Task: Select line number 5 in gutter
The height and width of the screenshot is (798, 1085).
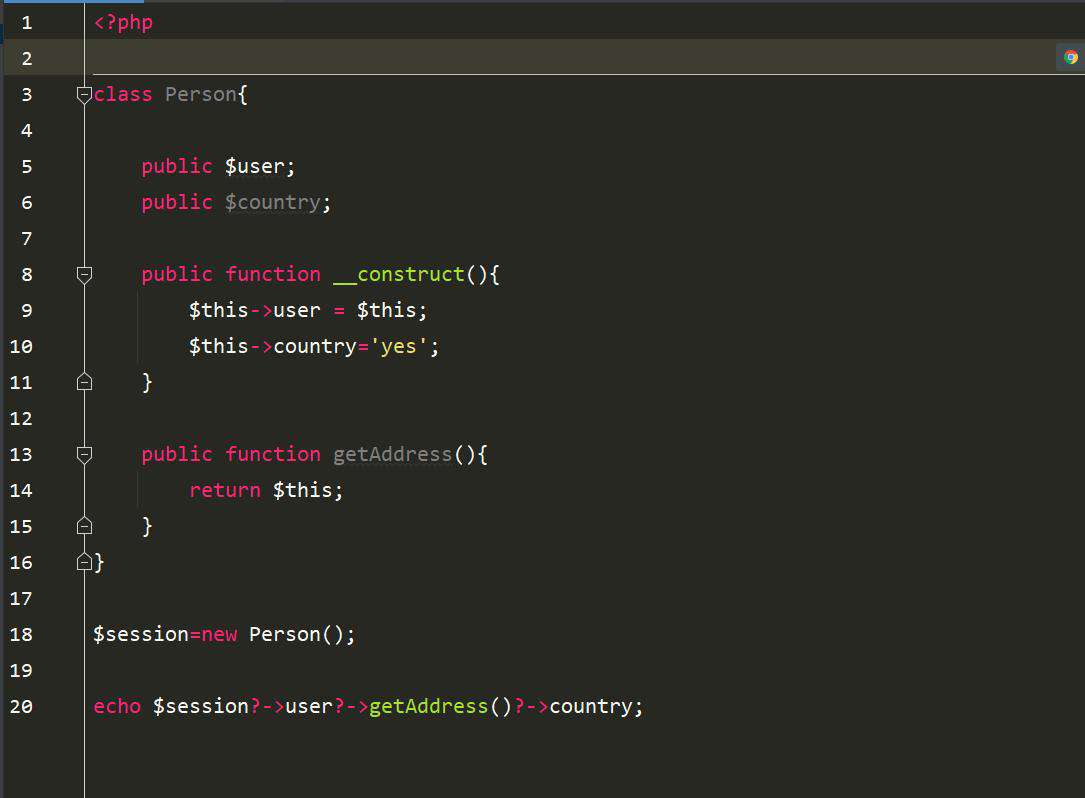Action: tap(26, 167)
